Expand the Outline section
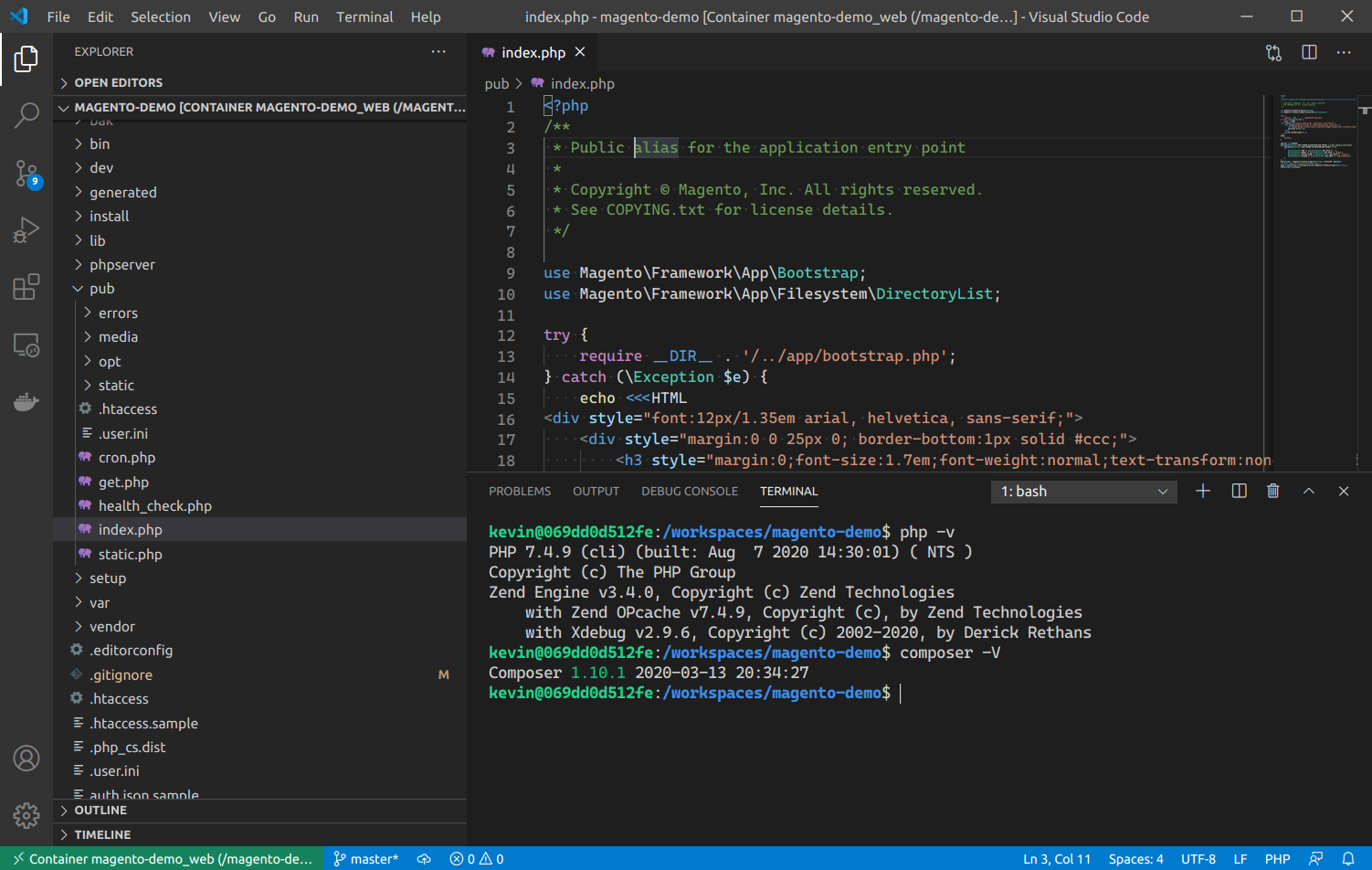The height and width of the screenshot is (870, 1372). tap(260, 811)
